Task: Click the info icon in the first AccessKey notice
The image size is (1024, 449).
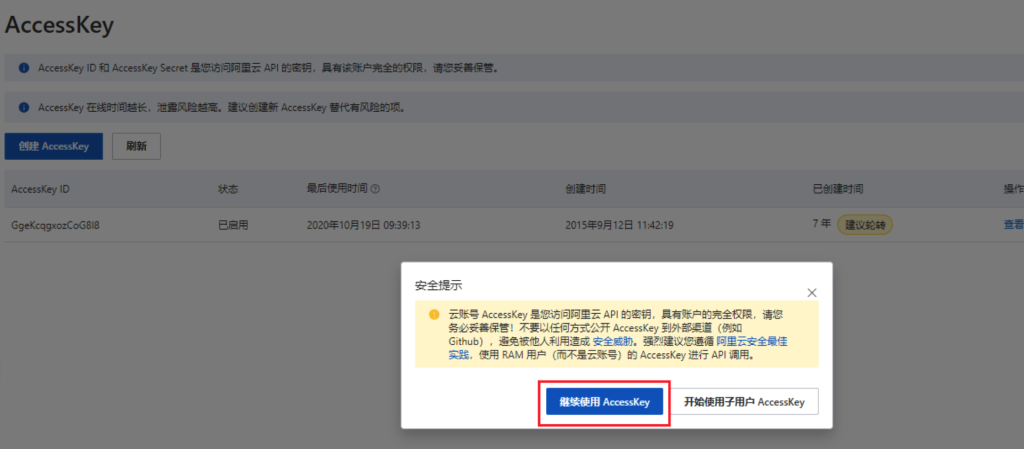Action: click(24, 68)
